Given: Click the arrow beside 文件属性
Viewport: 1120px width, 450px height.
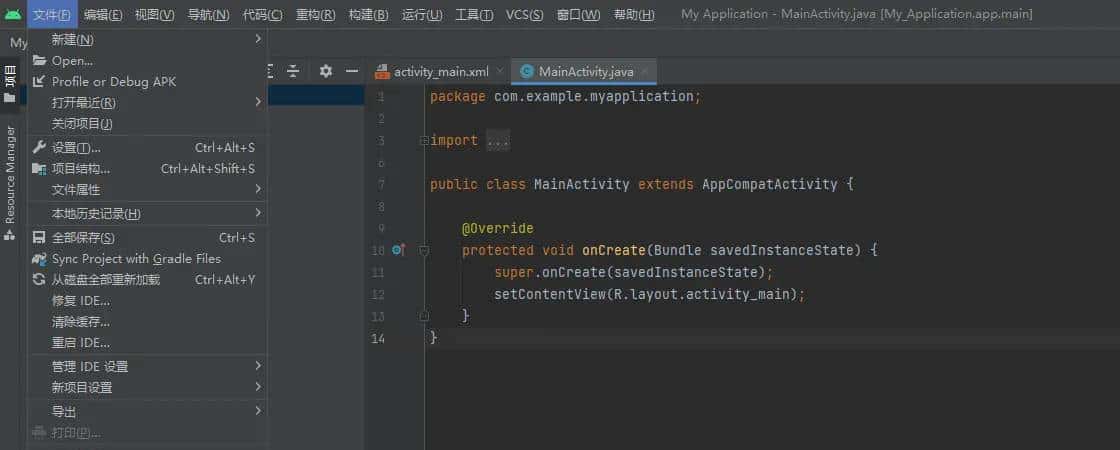Looking at the screenshot, I should click(x=258, y=189).
